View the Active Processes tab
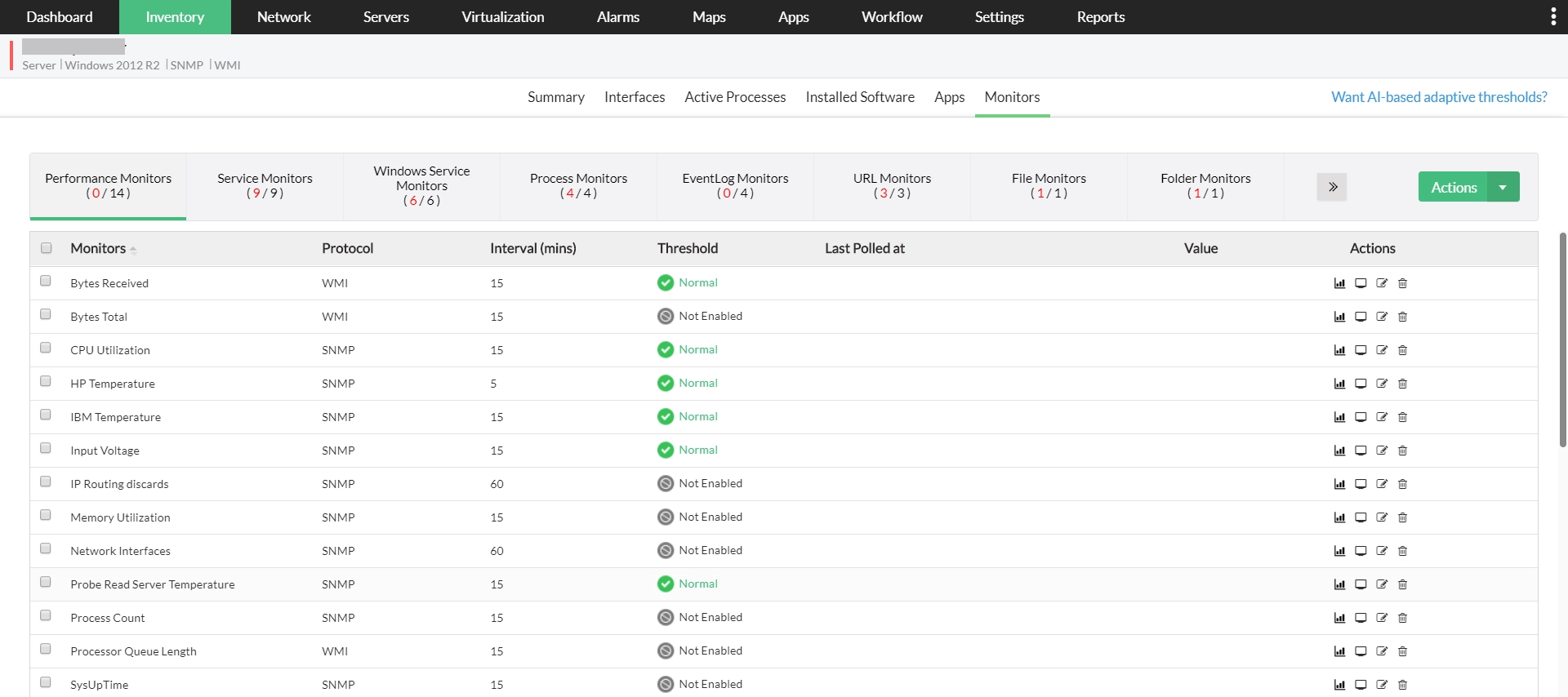 pyautogui.click(x=735, y=97)
